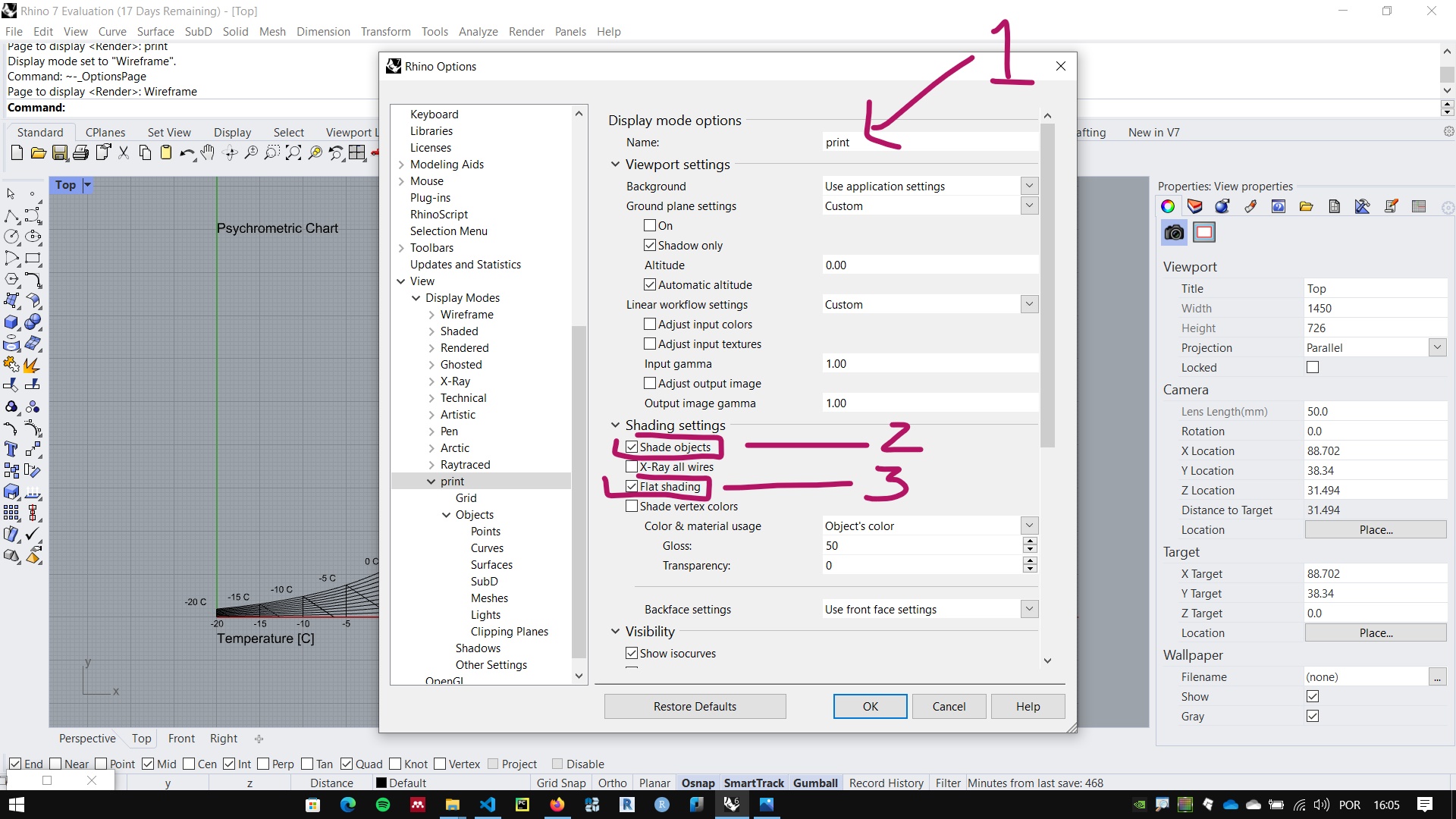Click the Zoom selected icon

pos(315,153)
